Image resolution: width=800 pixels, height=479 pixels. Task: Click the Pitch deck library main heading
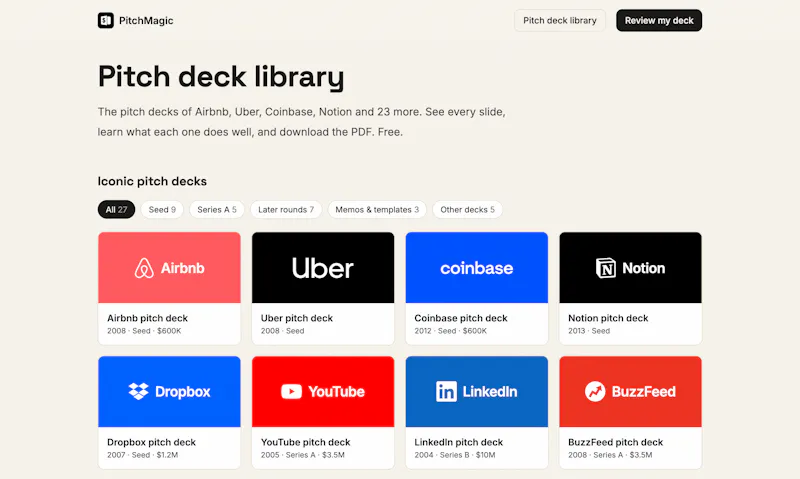221,77
